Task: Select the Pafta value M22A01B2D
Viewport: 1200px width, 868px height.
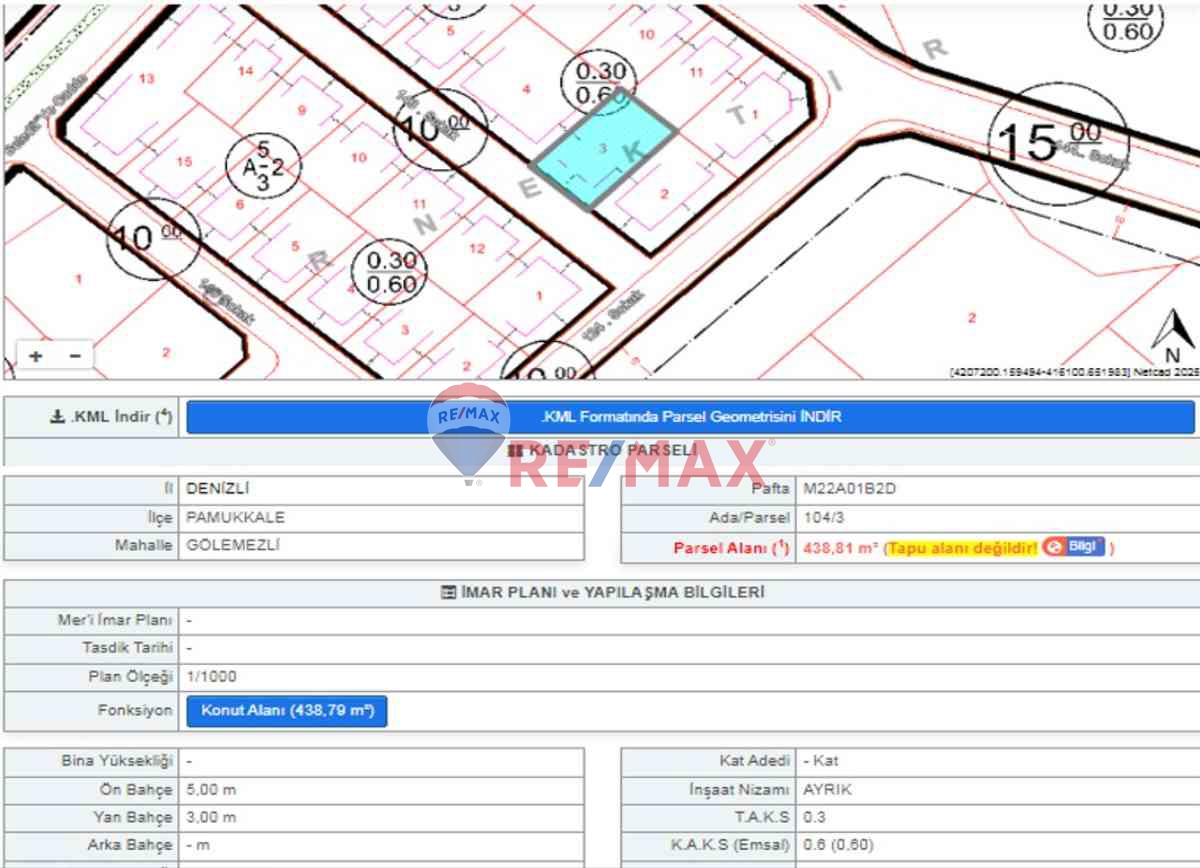Action: (852, 489)
